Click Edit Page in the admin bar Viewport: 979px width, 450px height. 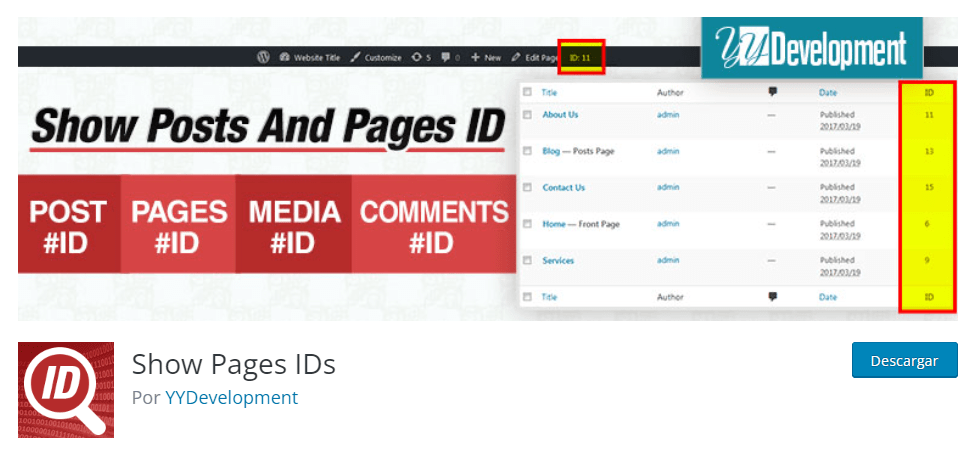[534, 57]
